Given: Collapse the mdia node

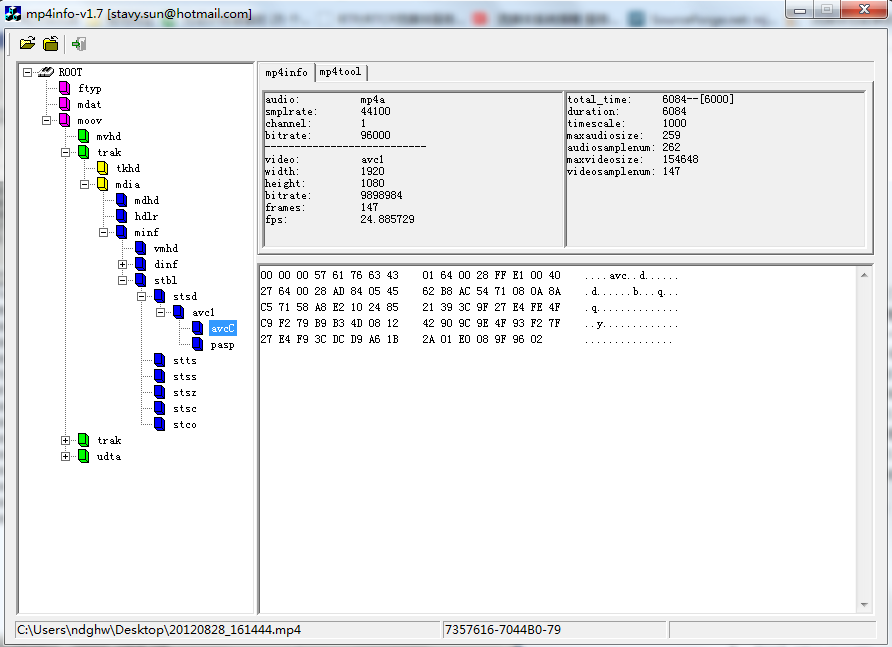Looking at the screenshot, I should tap(84, 184).
